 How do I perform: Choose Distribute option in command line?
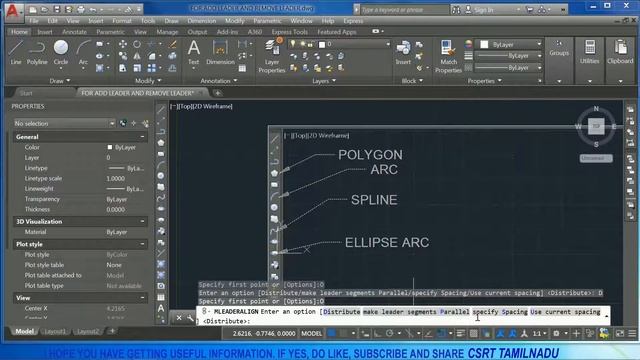pyautogui.click(x=342, y=311)
